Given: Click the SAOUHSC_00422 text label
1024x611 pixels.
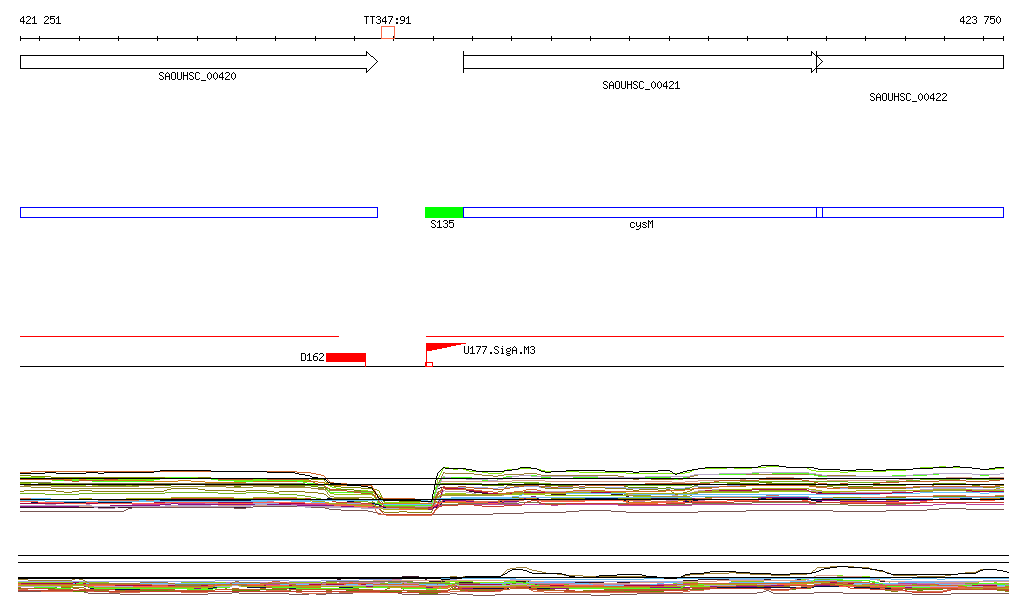Looking at the screenshot, I should coord(908,98).
